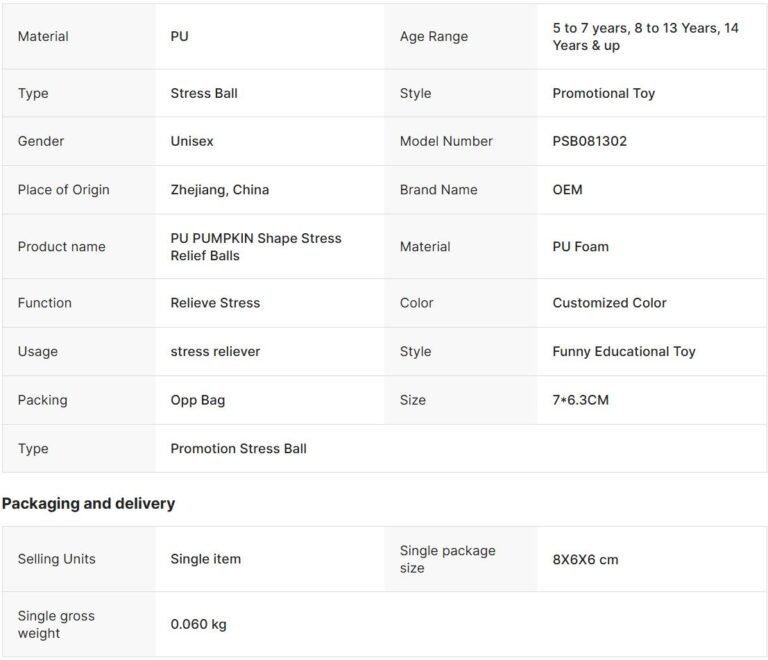Screen dimensions: 768x660
Task: Select the "Stress Ball" type value
Action: tap(204, 93)
